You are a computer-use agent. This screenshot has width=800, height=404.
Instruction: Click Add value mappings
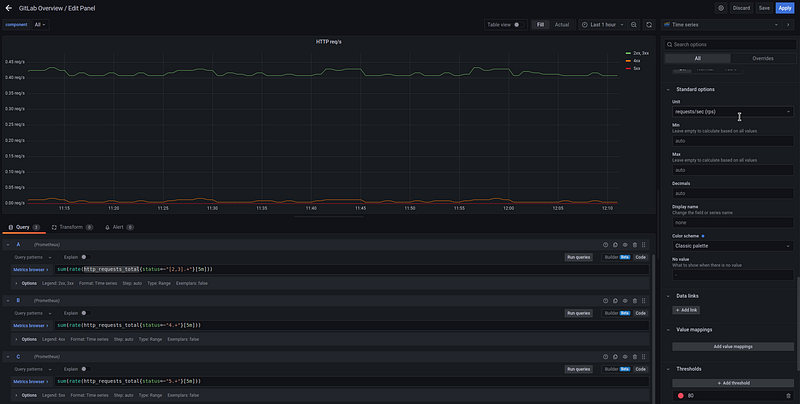tap(733, 347)
